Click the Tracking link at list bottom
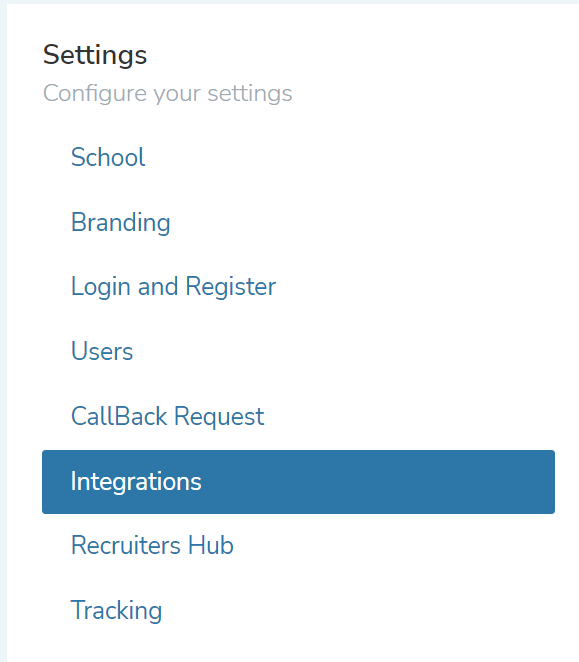The width and height of the screenshot is (579, 662). 298,610
